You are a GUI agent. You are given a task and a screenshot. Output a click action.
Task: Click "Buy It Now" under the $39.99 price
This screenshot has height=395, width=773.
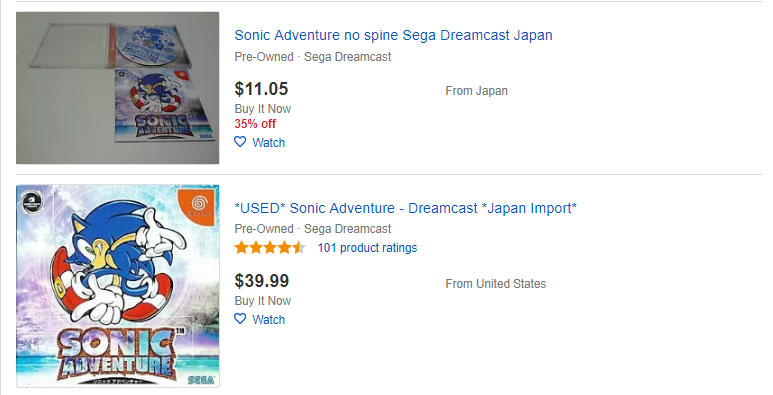click(263, 301)
